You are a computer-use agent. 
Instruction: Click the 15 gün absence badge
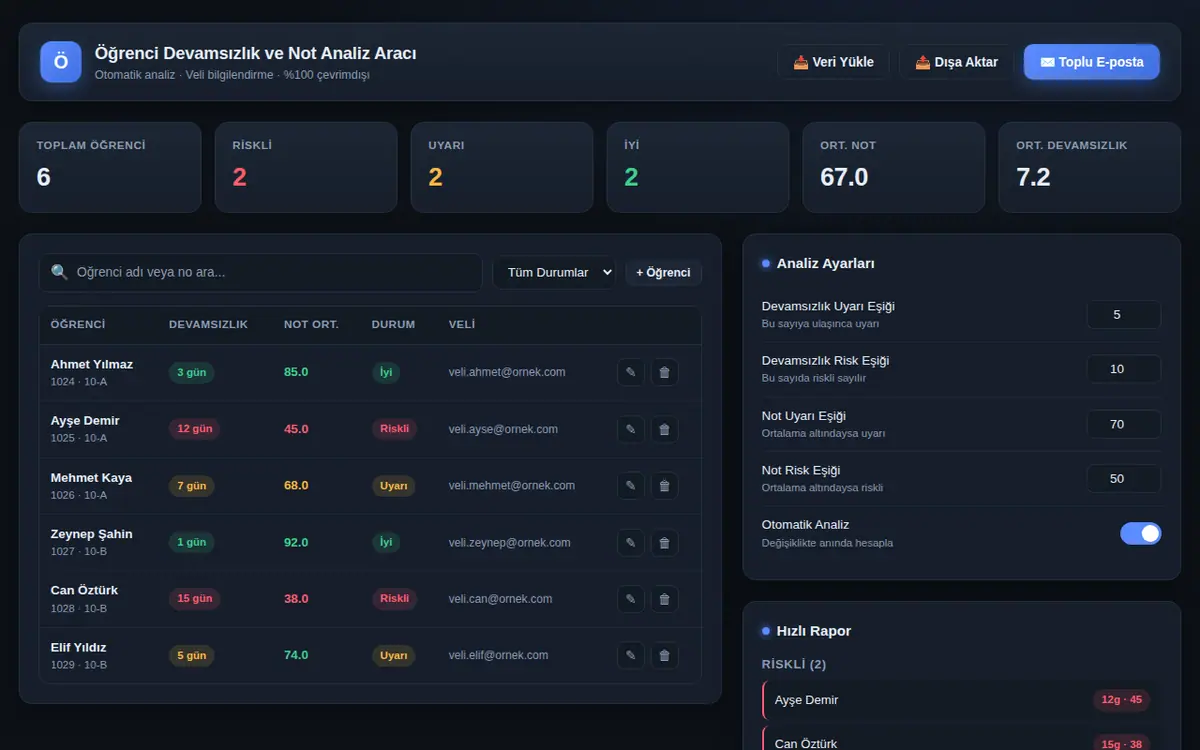coord(194,599)
